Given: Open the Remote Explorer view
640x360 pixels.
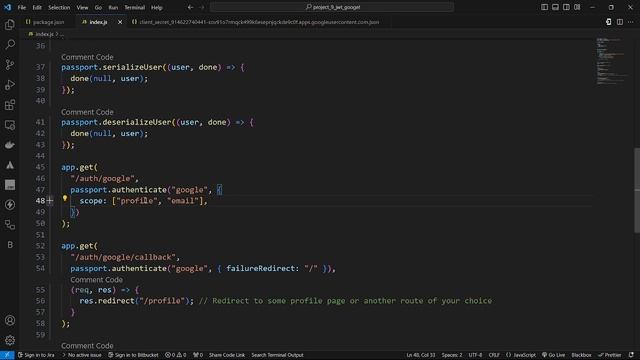Looking at the screenshot, I should pyautogui.click(x=10, y=125).
